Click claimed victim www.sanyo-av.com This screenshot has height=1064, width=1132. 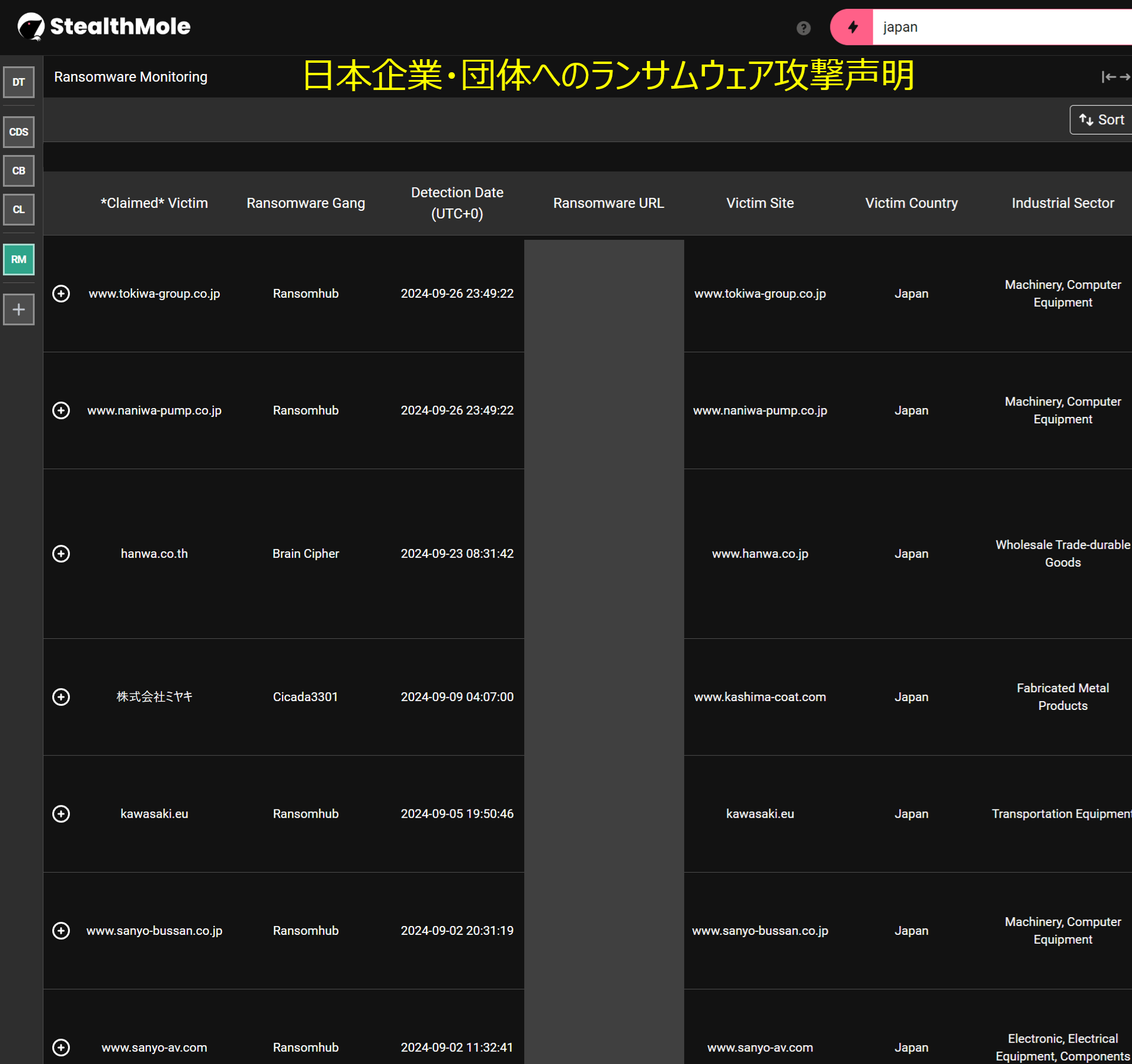[154, 1047]
